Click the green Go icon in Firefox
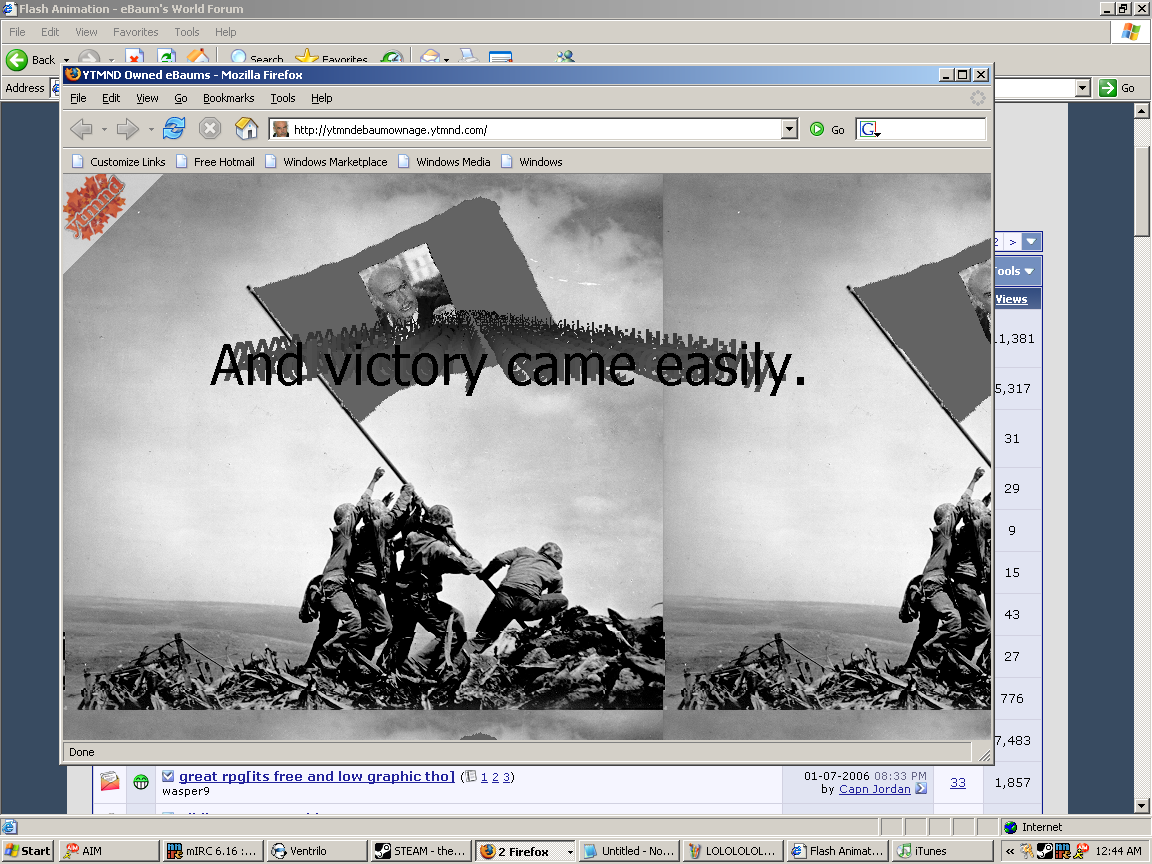This screenshot has width=1152, height=864. [817, 129]
